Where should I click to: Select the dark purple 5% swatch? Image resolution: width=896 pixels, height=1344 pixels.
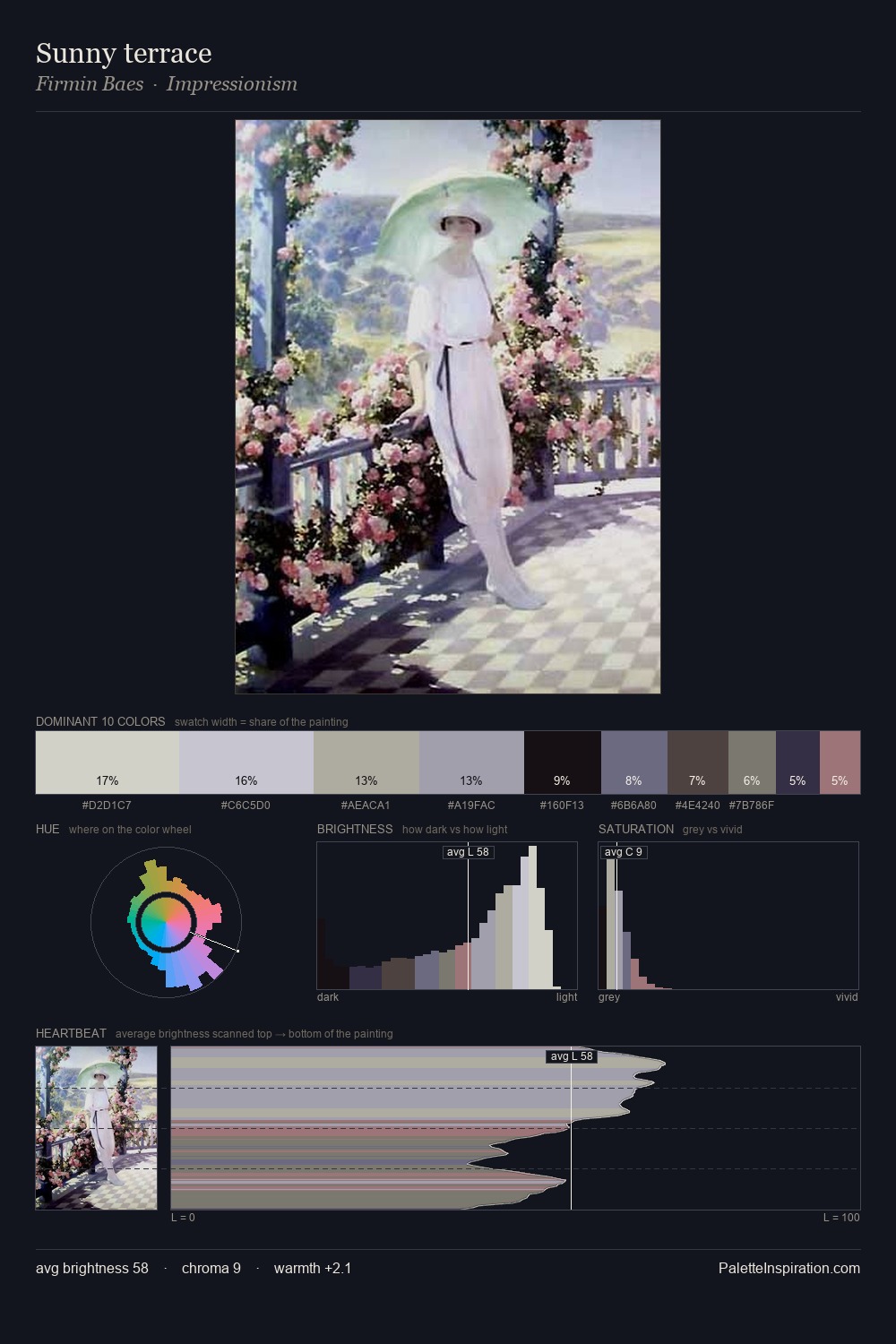(797, 762)
